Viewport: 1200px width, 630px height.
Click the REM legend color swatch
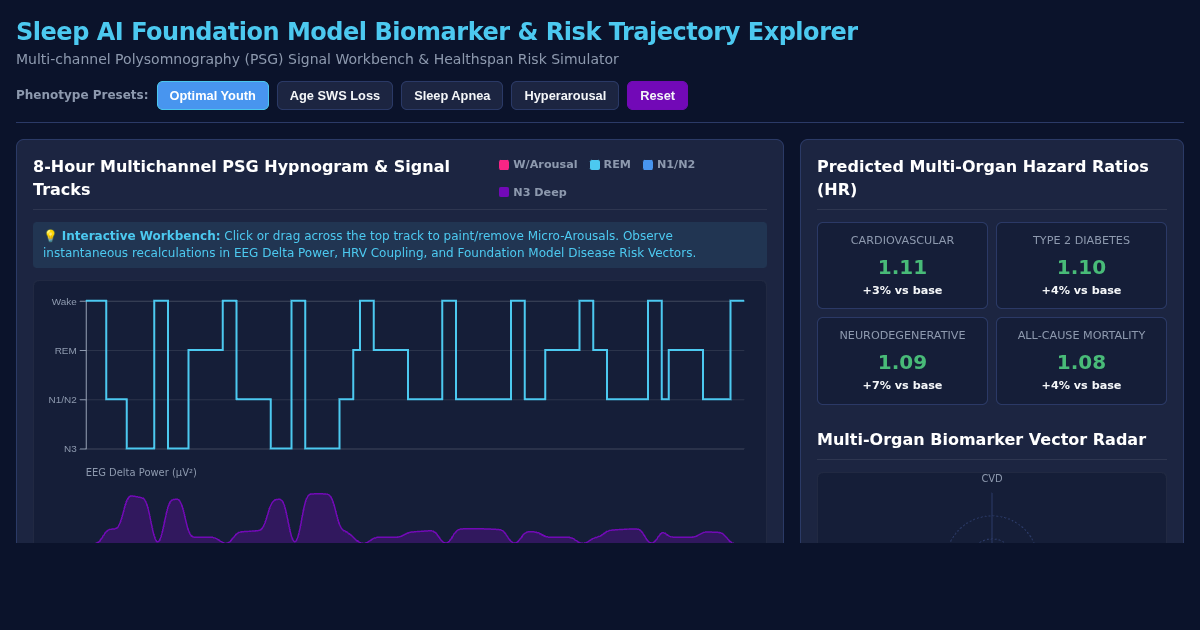(x=595, y=165)
